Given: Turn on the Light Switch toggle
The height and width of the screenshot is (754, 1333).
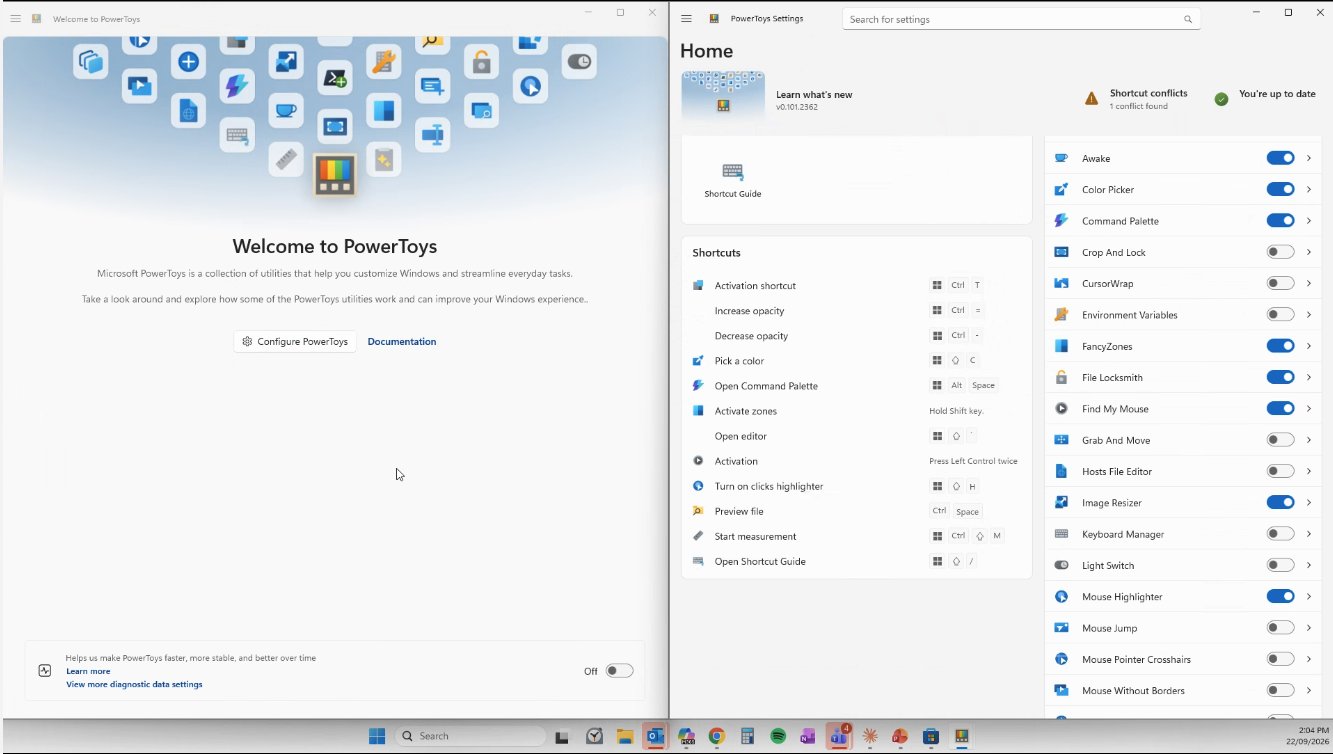Looking at the screenshot, I should point(1280,566).
